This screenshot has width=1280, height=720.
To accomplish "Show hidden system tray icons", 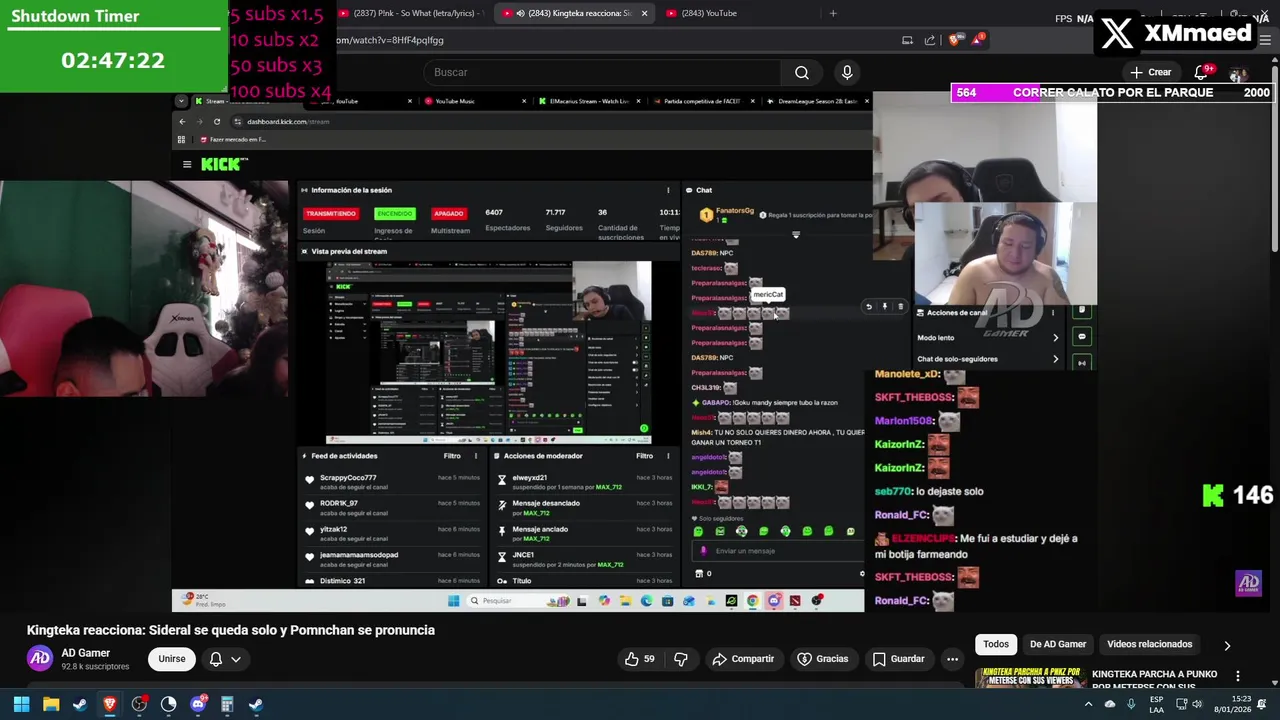I will [1088, 704].
